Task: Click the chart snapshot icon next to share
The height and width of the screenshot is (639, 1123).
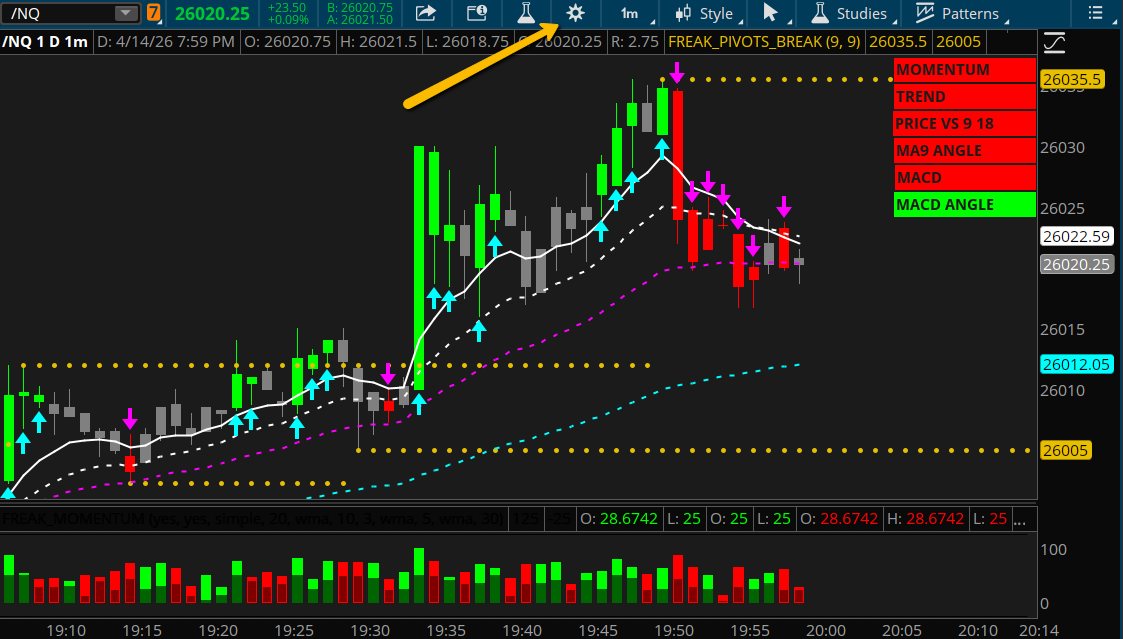Action: [477, 14]
